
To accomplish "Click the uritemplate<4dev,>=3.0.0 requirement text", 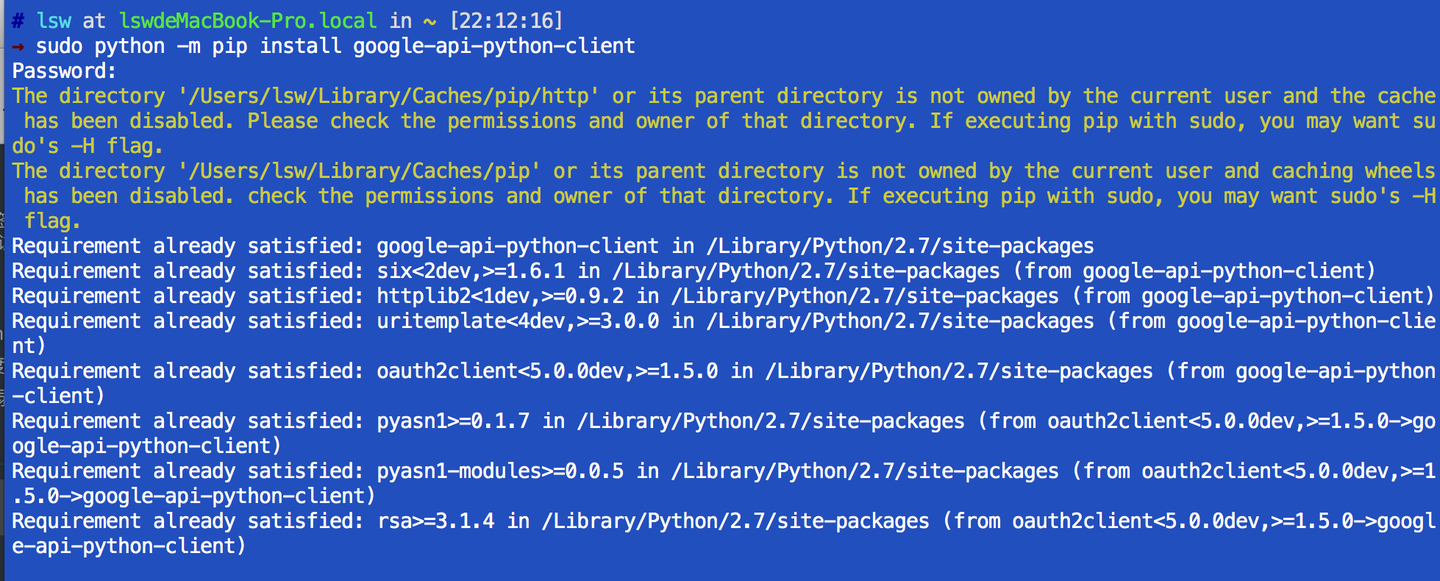I will pyautogui.click(x=517, y=321).
